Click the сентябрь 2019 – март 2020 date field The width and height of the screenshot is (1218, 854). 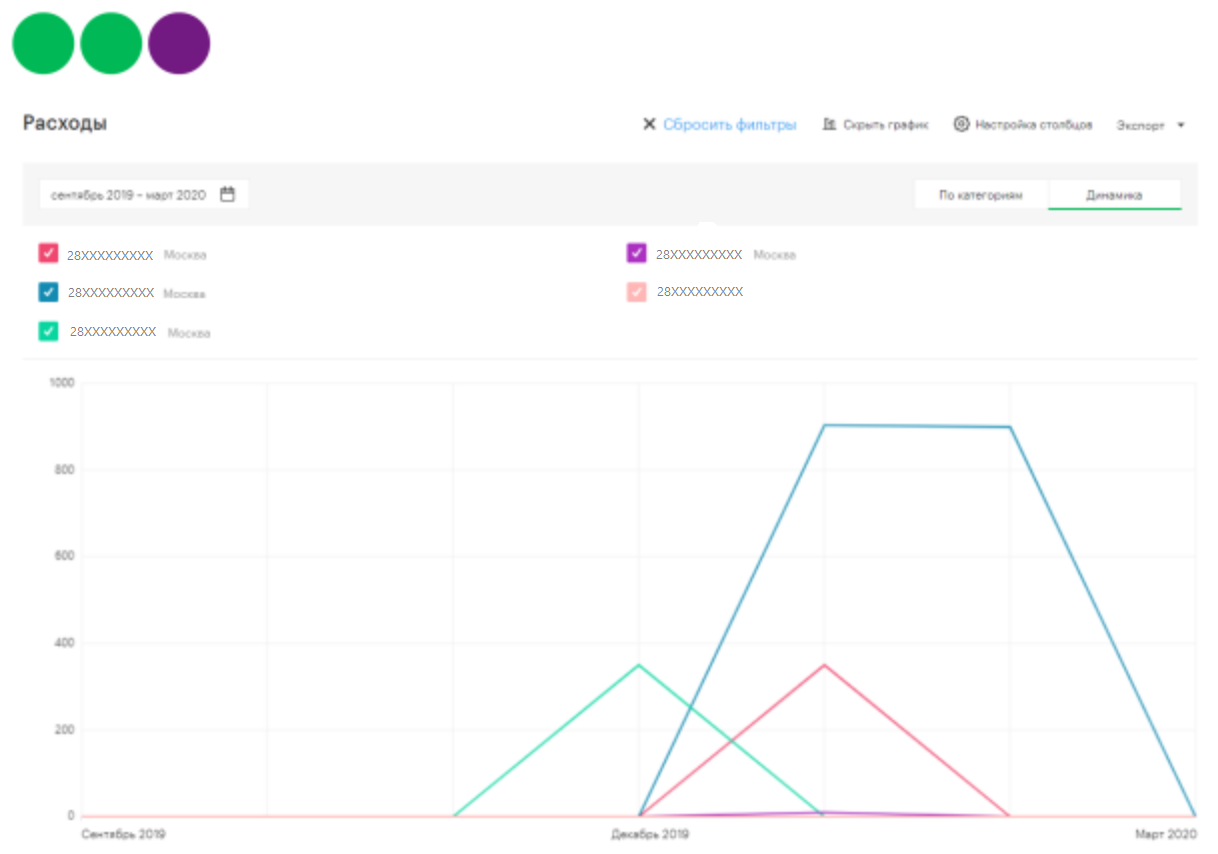(144, 194)
